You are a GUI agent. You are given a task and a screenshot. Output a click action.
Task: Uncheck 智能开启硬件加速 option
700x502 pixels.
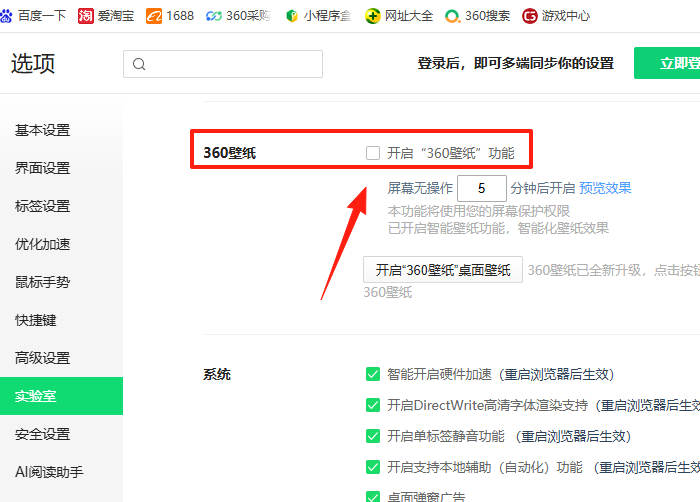[x=373, y=374]
